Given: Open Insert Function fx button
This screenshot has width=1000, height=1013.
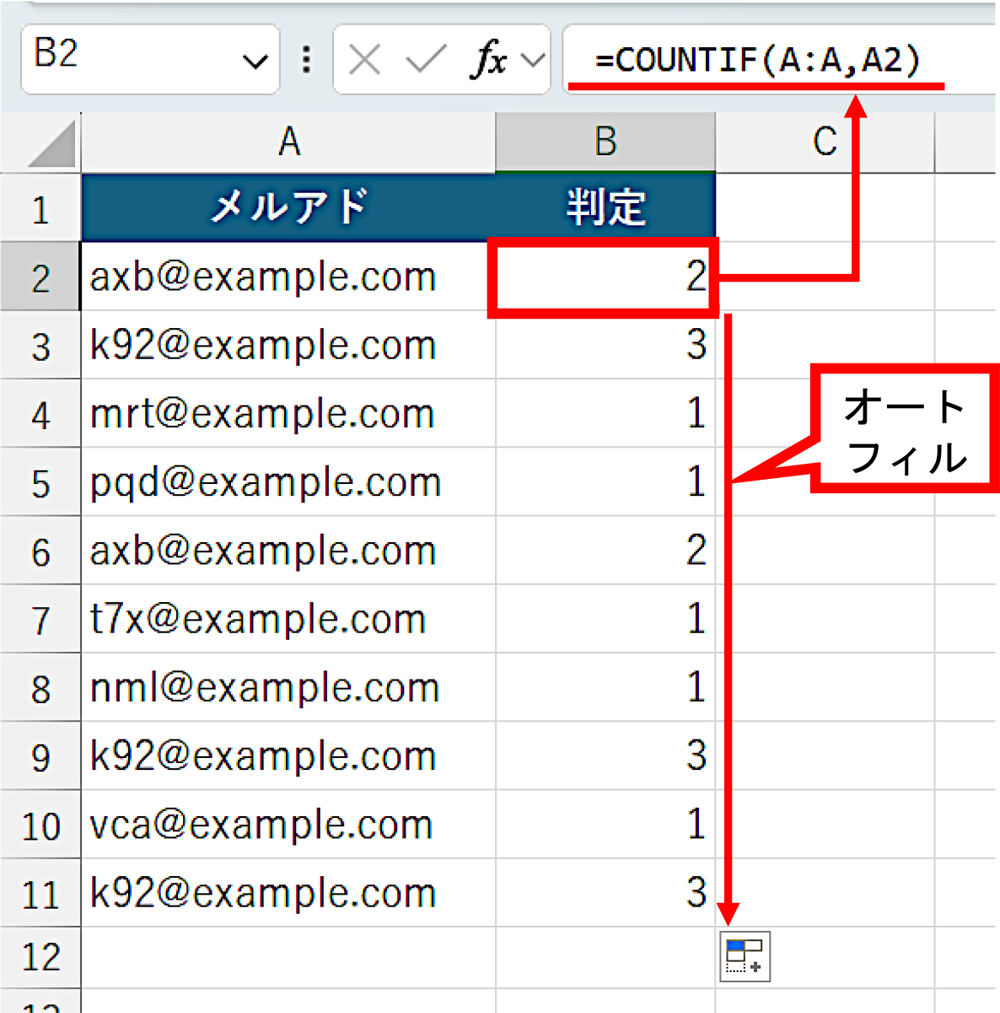Looking at the screenshot, I should tap(490, 61).
